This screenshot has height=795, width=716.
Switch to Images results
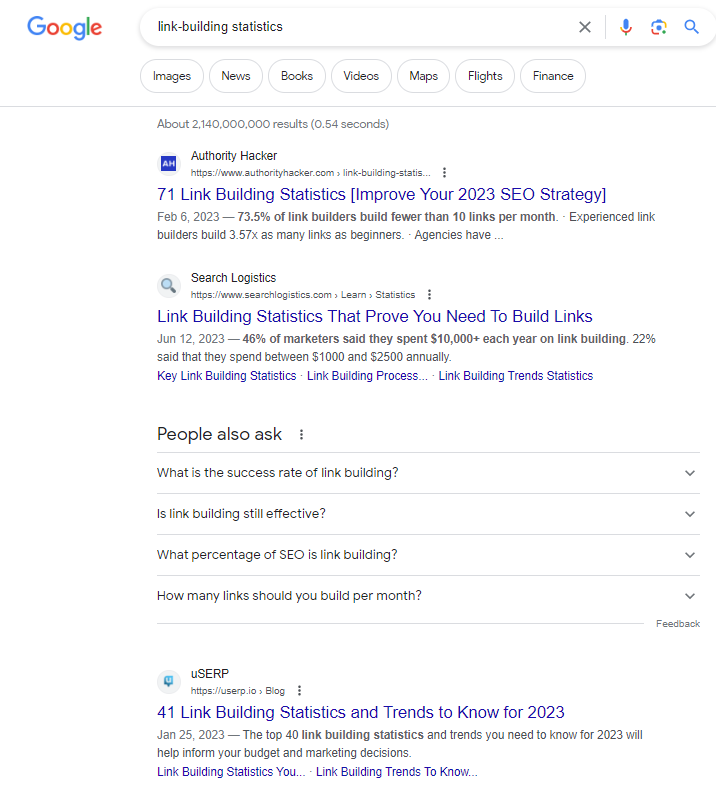click(172, 76)
